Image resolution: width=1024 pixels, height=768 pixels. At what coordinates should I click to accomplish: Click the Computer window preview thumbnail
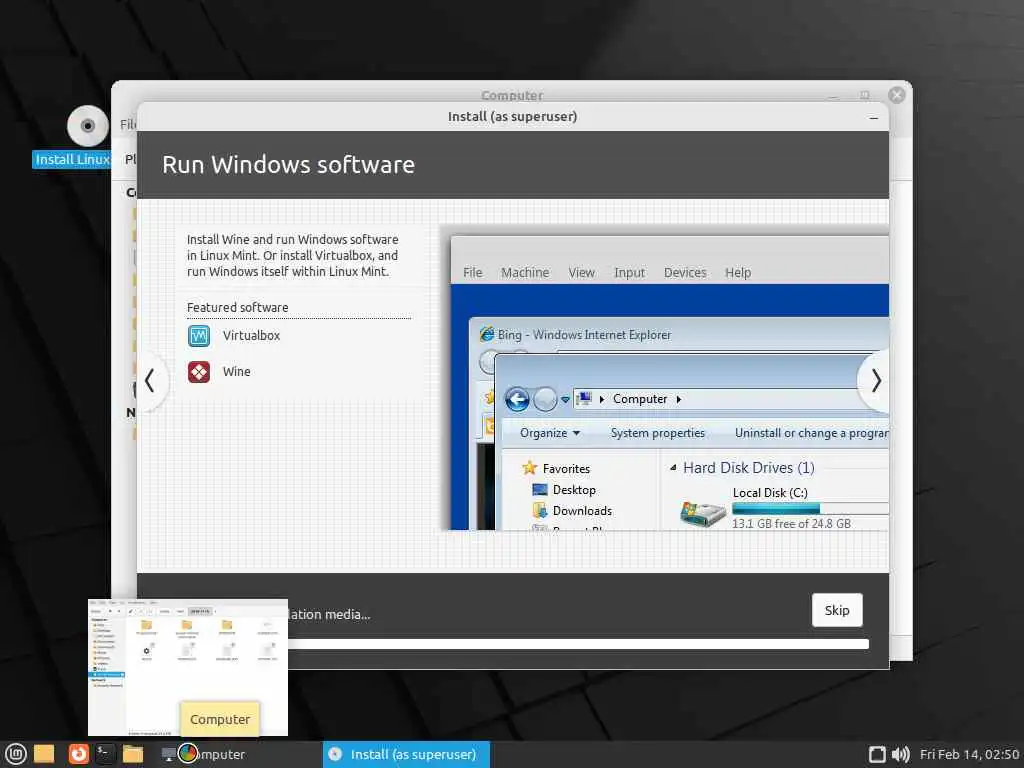tap(188, 667)
